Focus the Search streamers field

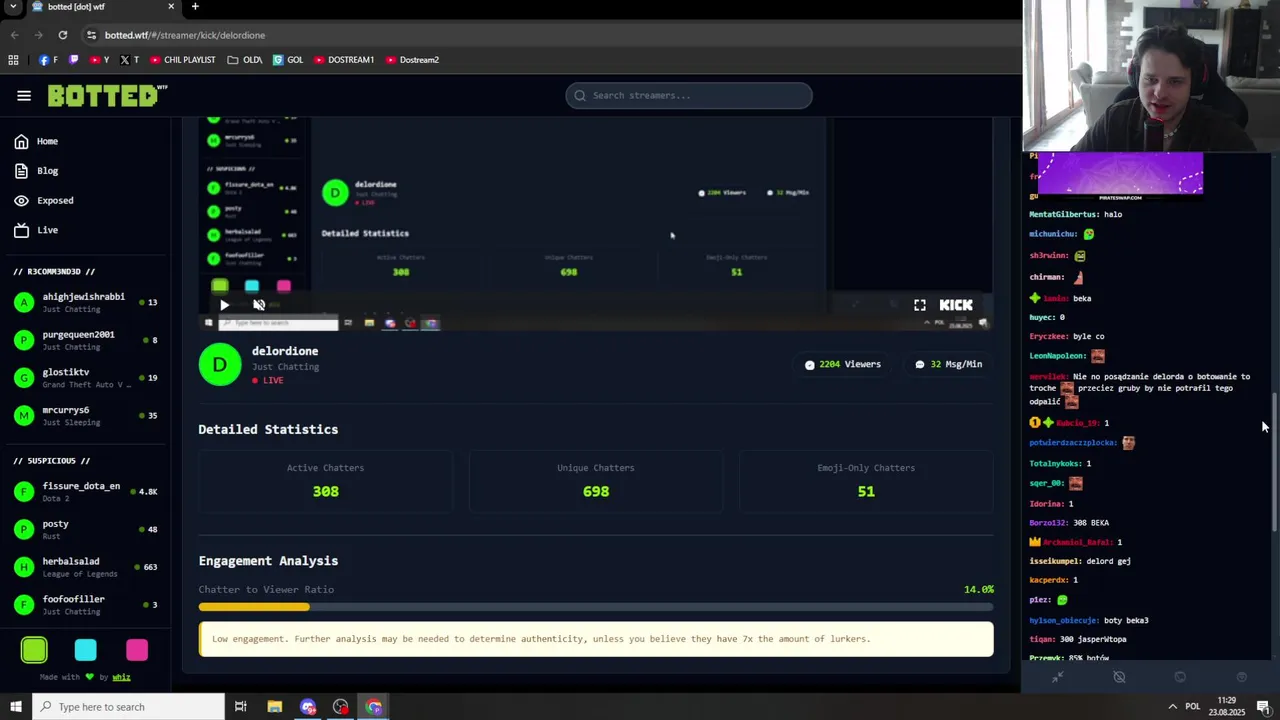click(x=689, y=96)
